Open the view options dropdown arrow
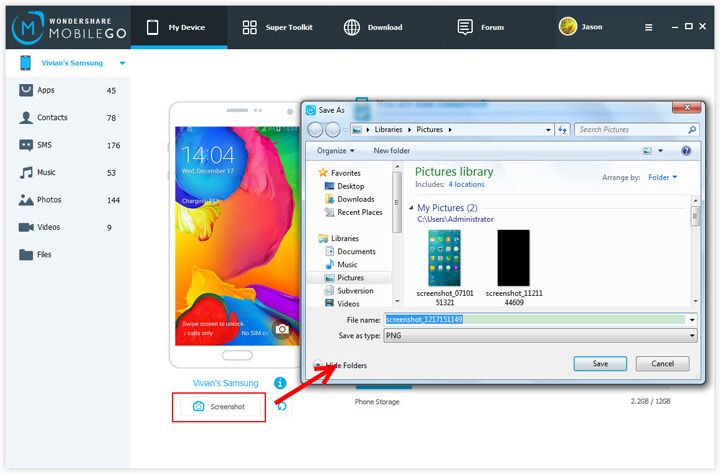The height and width of the screenshot is (474, 720). [660, 151]
